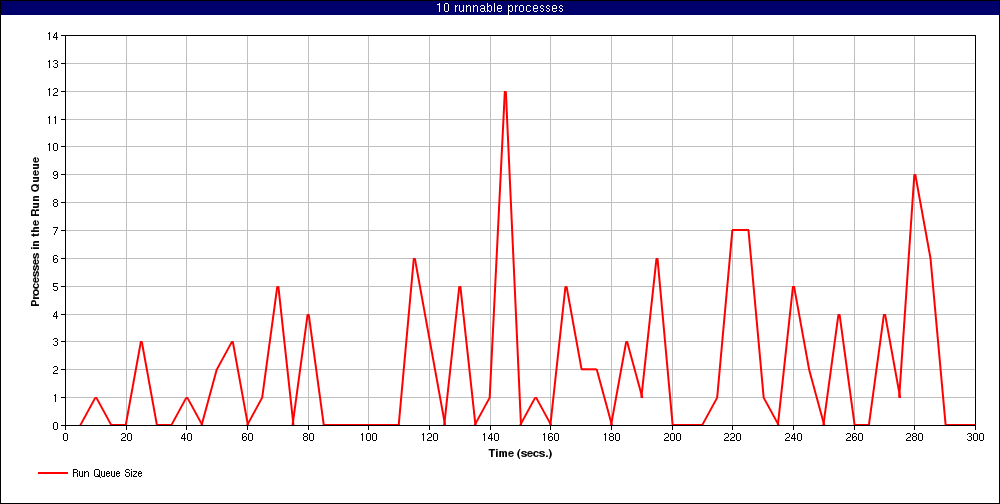Click the peak of 3 at 185 seconds
The width and height of the screenshot is (1000, 504).
tap(626, 342)
